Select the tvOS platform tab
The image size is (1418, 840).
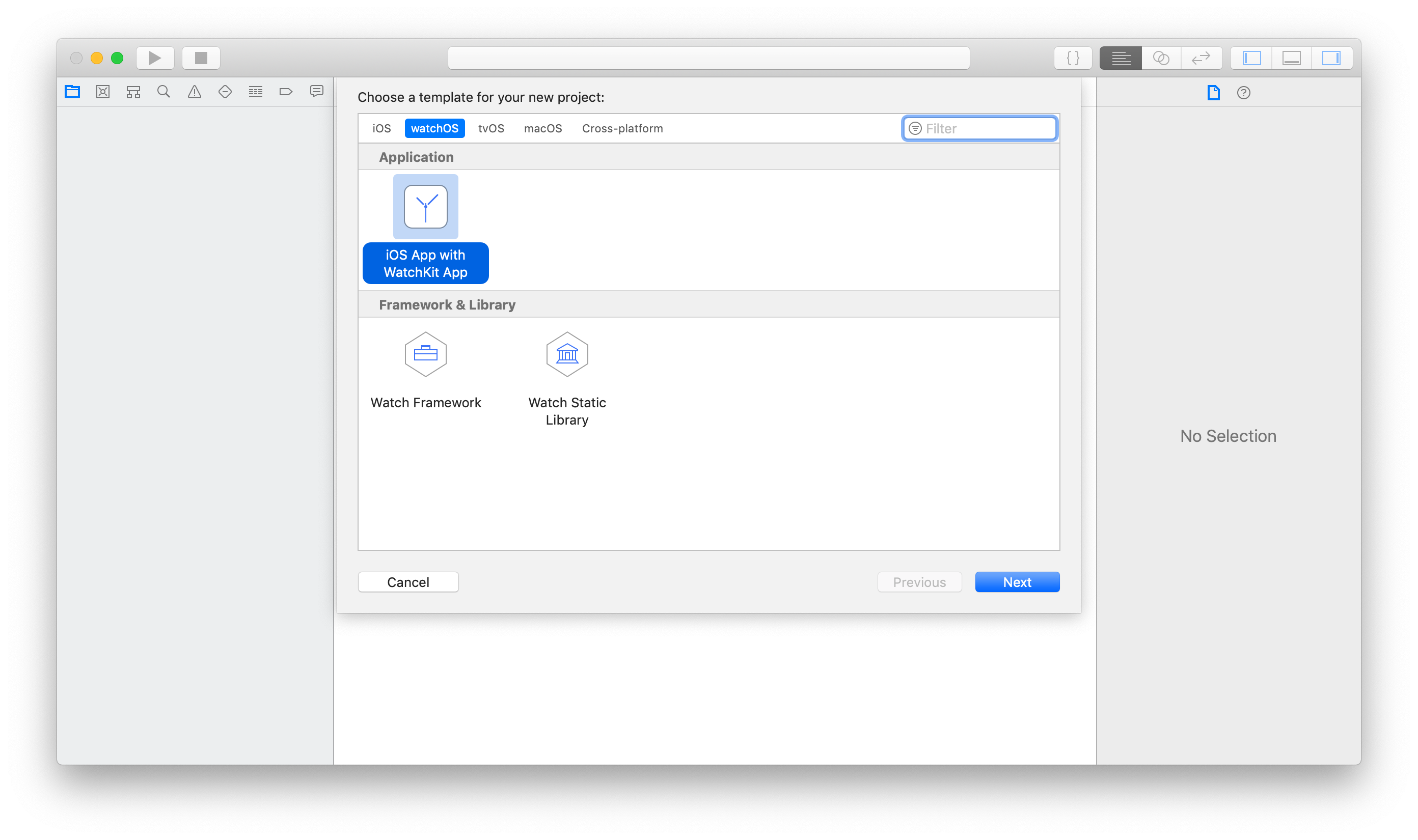(491, 128)
